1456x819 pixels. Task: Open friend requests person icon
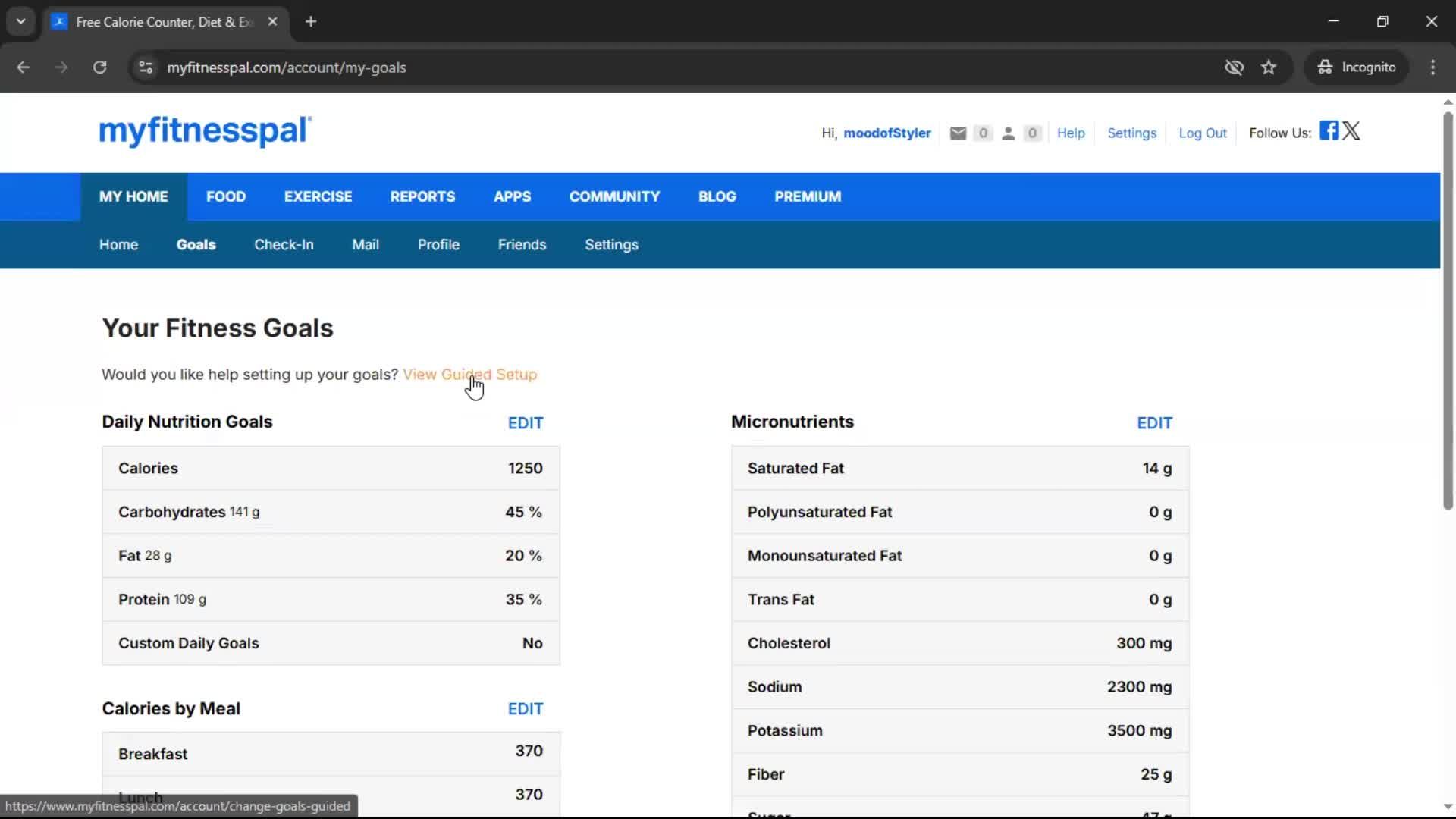tap(1008, 133)
